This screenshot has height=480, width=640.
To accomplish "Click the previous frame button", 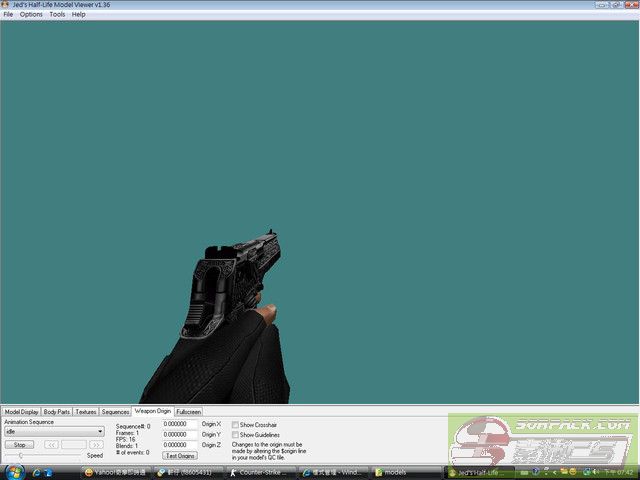I will point(51,444).
